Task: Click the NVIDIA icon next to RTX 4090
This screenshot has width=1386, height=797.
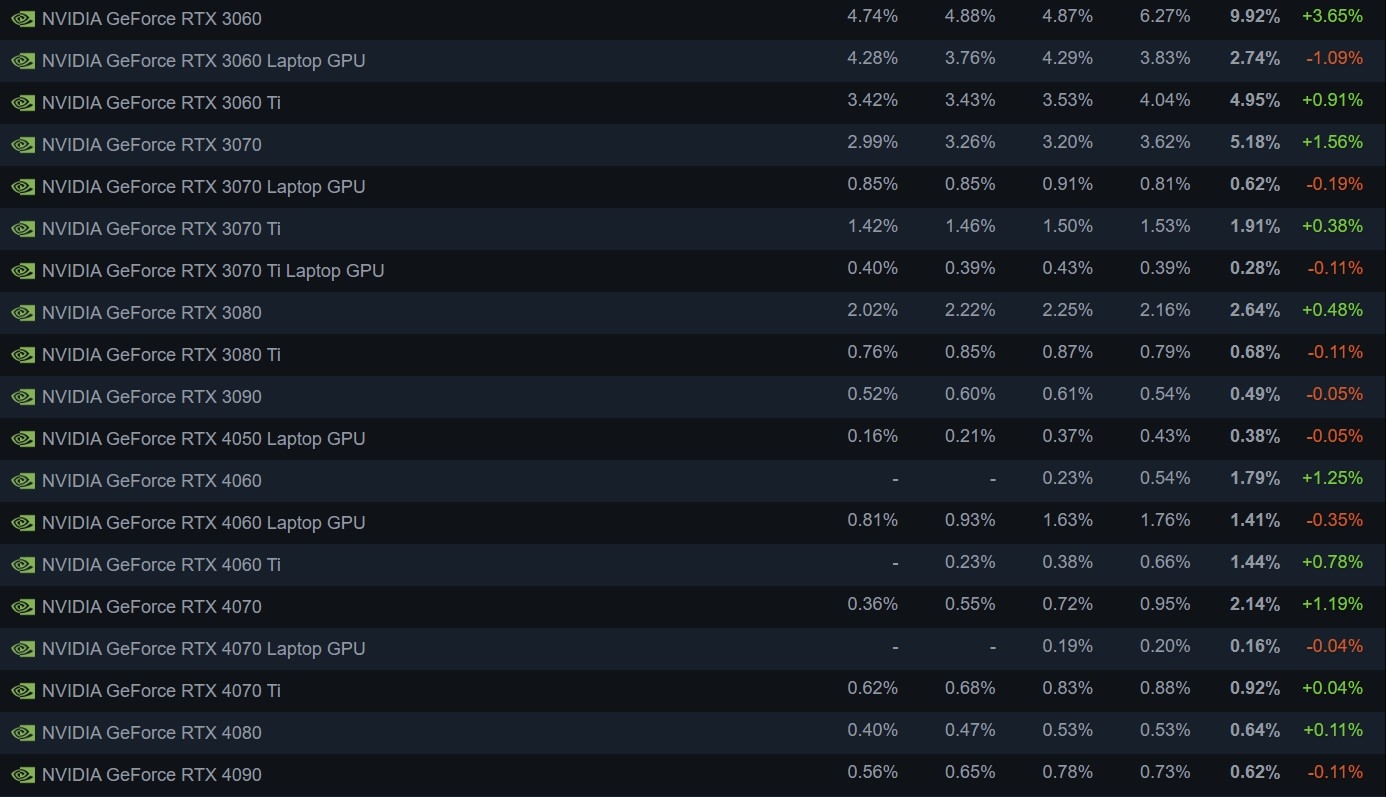Action: (23, 775)
